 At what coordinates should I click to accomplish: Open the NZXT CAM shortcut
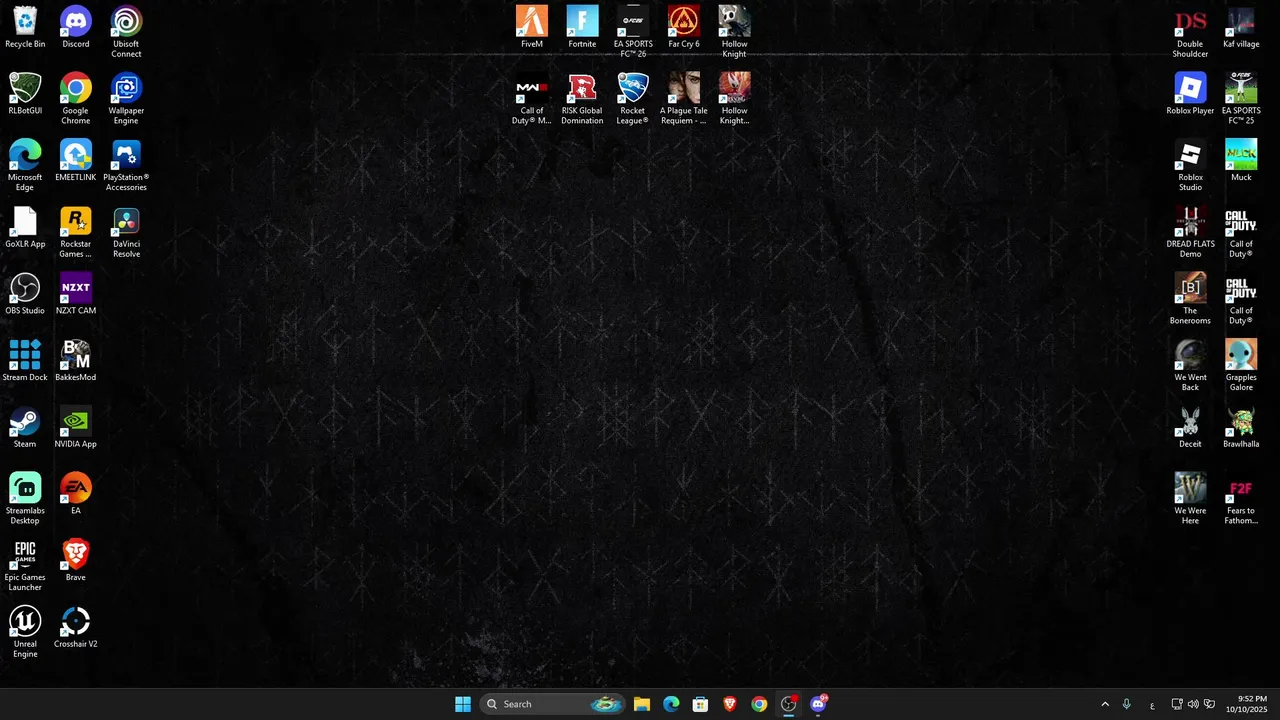point(76,294)
